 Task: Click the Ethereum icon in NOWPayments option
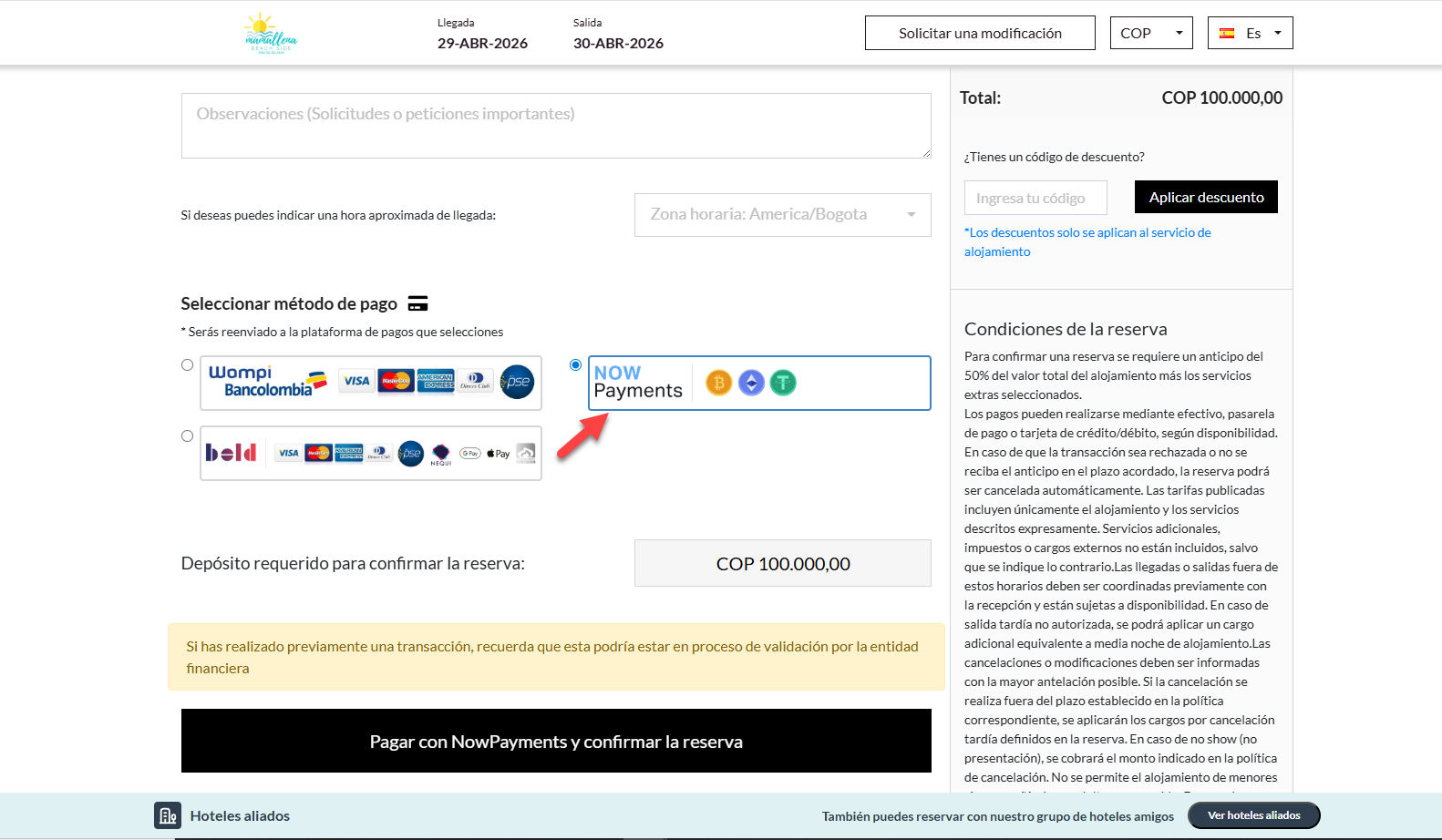click(x=751, y=383)
